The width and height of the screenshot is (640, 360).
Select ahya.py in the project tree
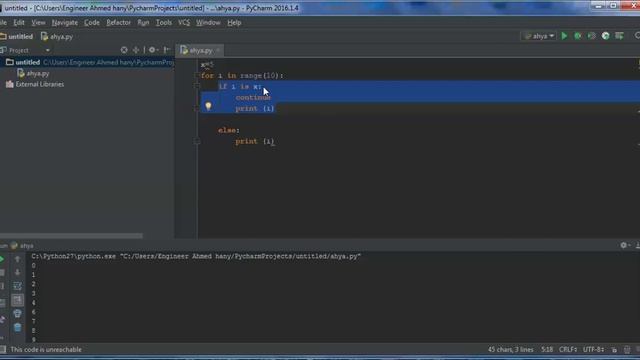coord(33,74)
